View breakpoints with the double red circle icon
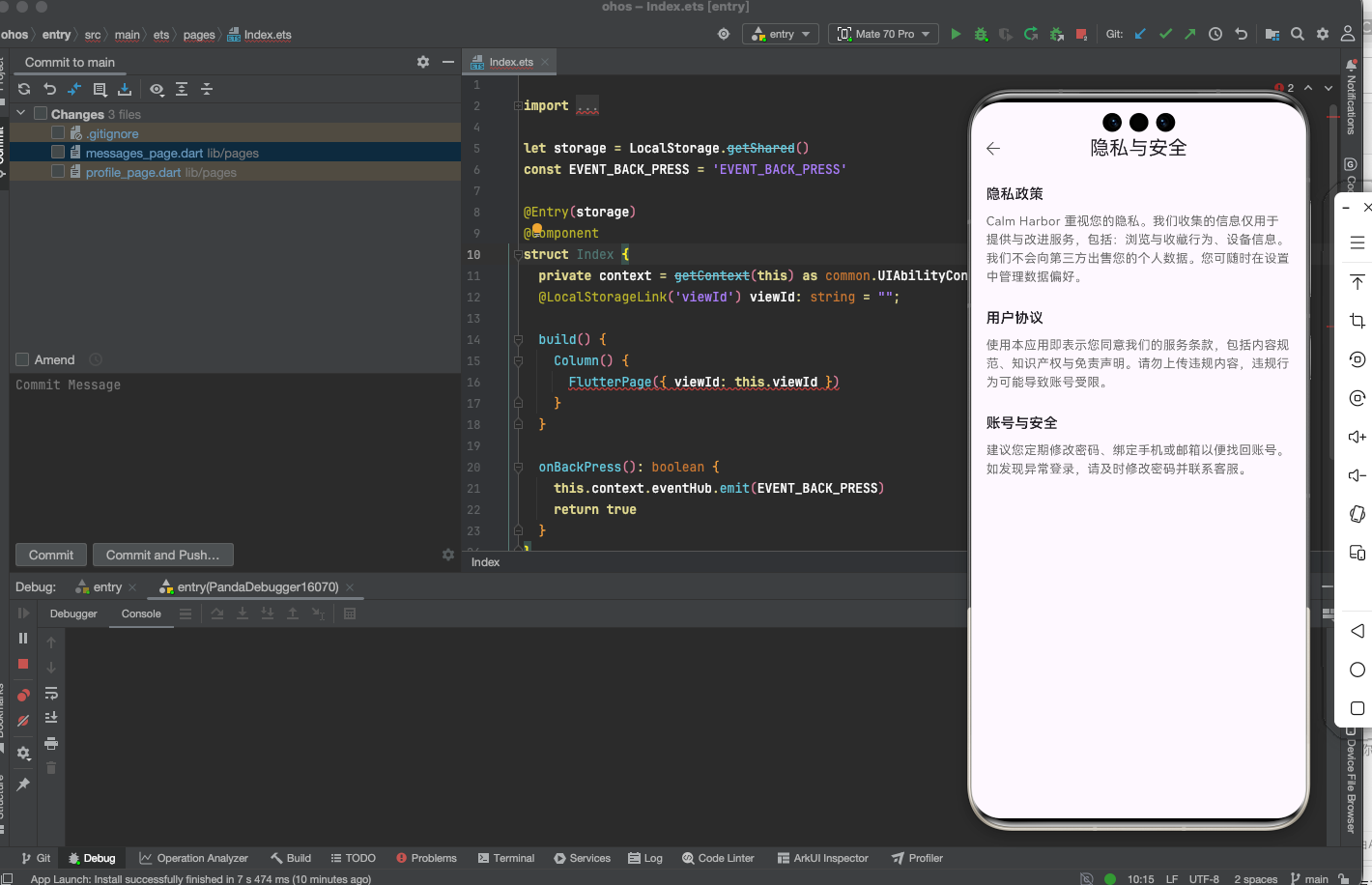Screen dimensions: 1372x885 (x=23, y=695)
